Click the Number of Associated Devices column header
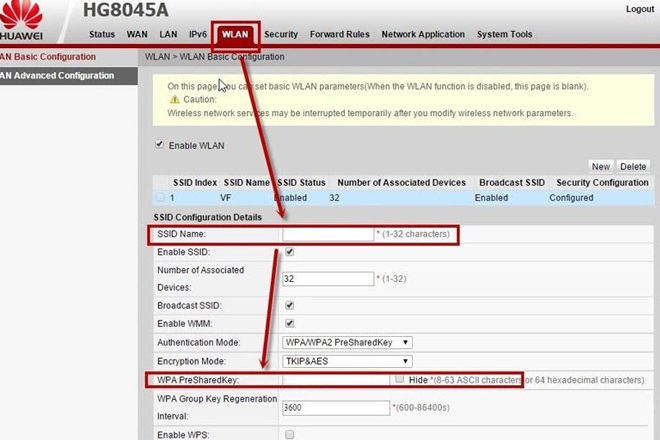 pyautogui.click(x=402, y=183)
